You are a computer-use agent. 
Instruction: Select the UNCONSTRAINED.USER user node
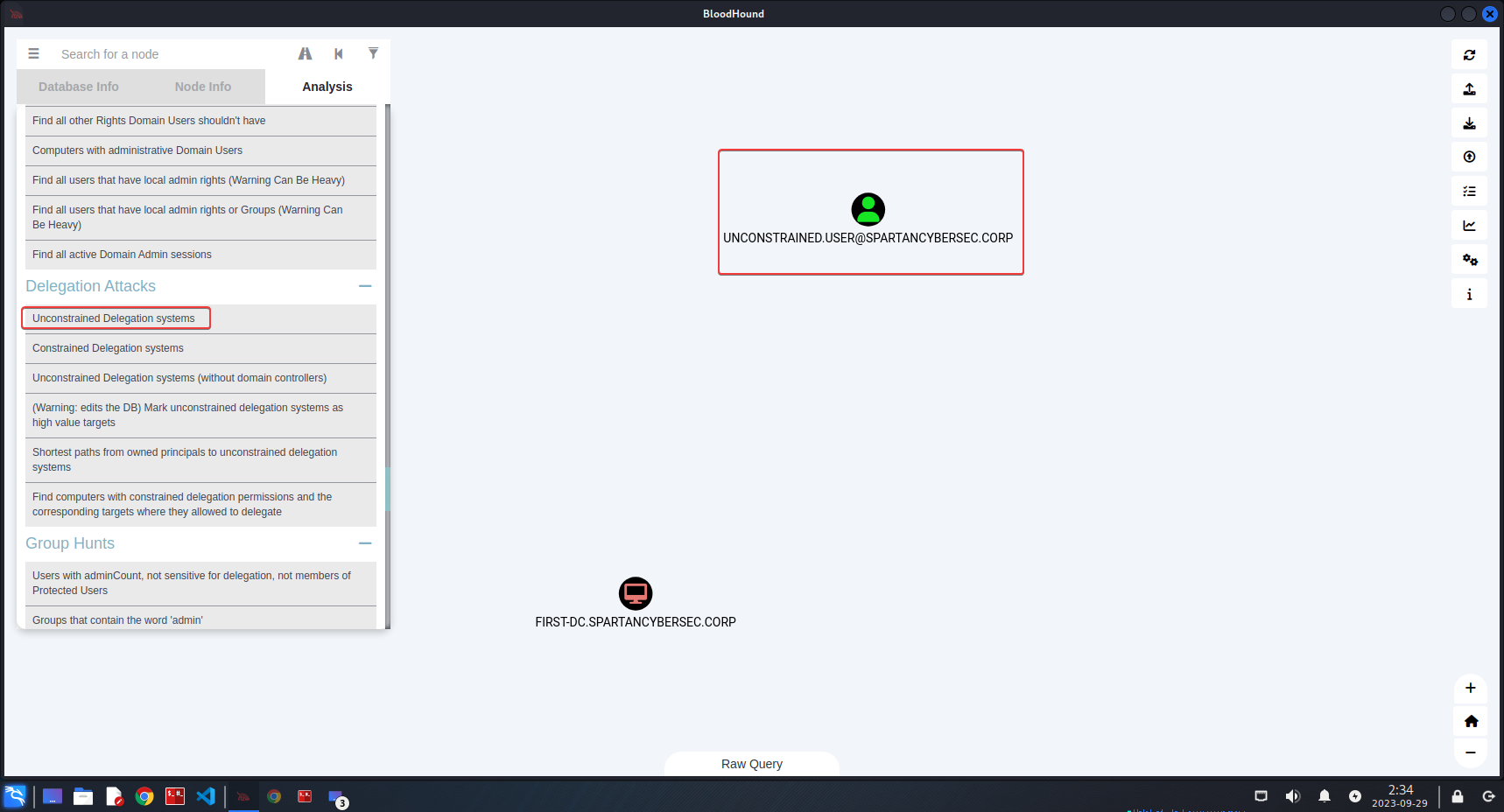tap(868, 210)
